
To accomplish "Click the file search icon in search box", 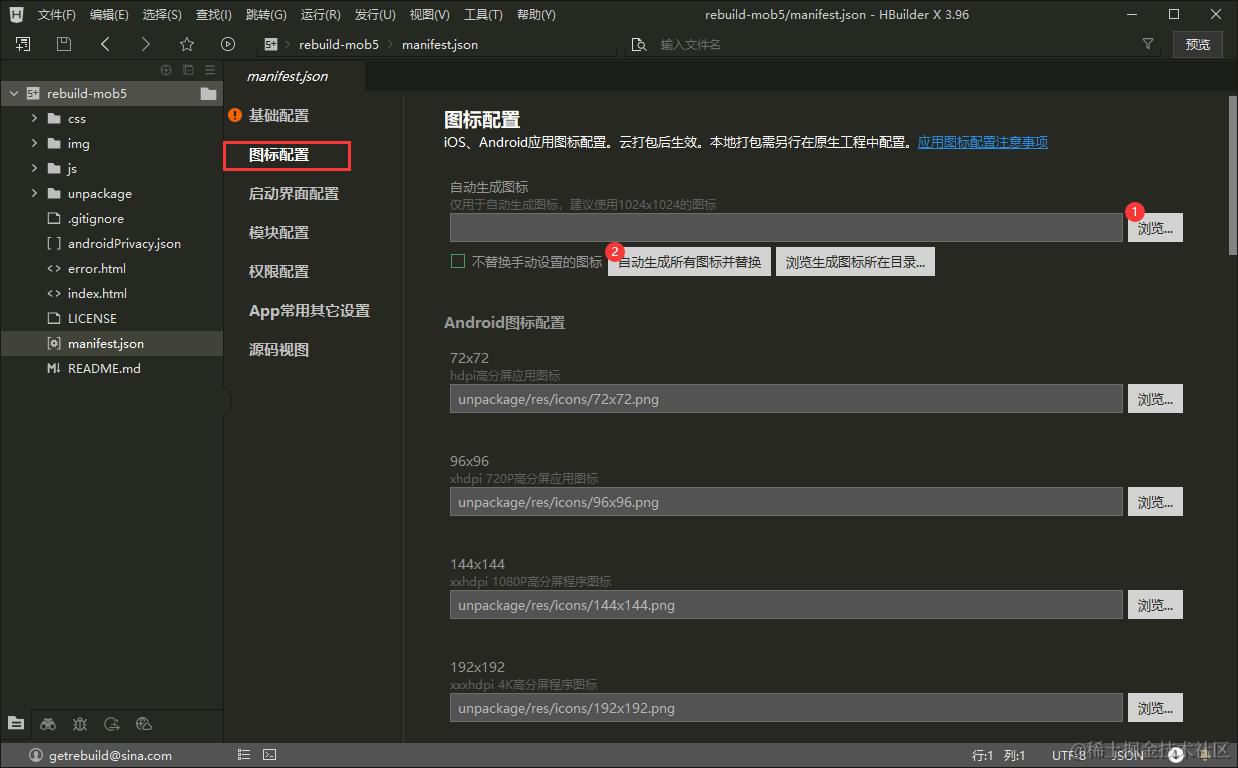I will (640, 44).
